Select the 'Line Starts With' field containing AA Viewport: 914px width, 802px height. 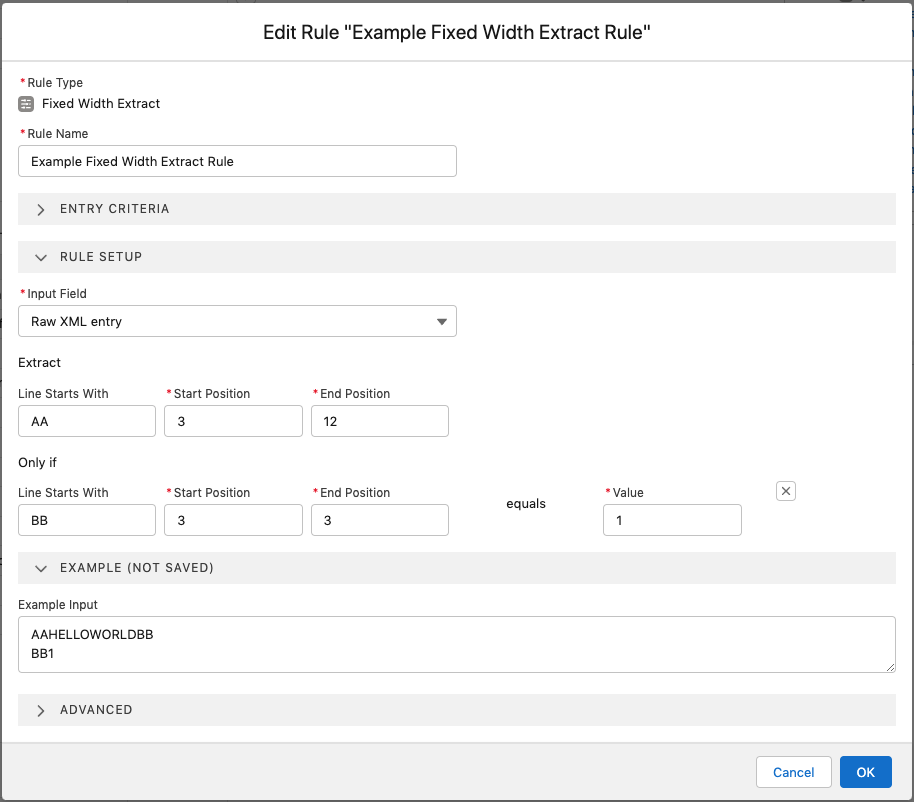point(86,421)
